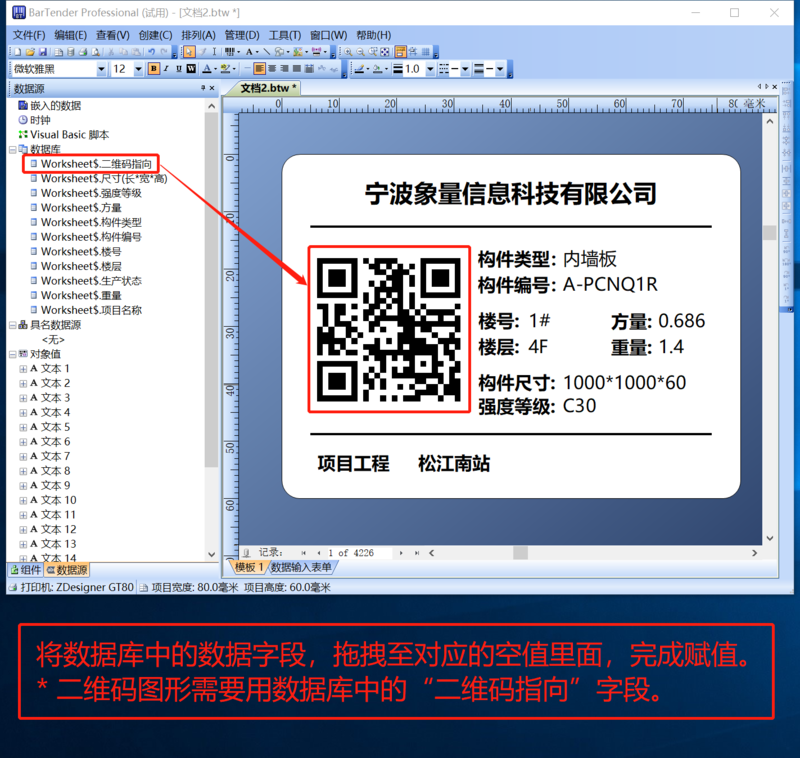The height and width of the screenshot is (758, 800).
Task: Open a file with the folder icon
Action: pyautogui.click(x=30, y=52)
